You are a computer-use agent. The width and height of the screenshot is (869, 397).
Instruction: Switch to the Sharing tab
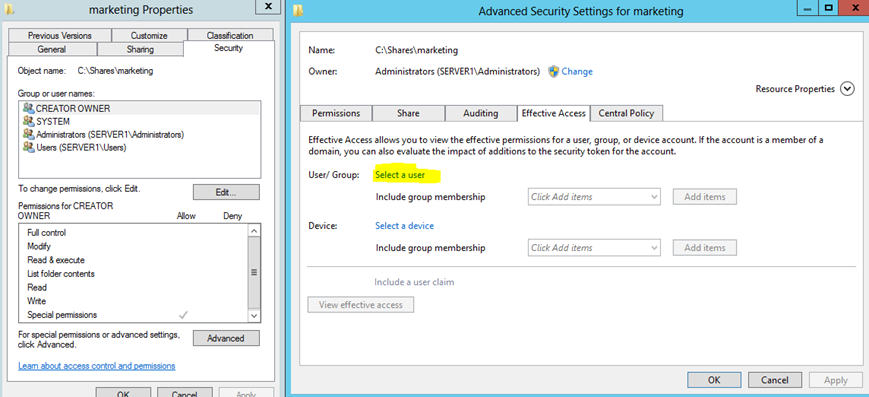click(x=140, y=49)
